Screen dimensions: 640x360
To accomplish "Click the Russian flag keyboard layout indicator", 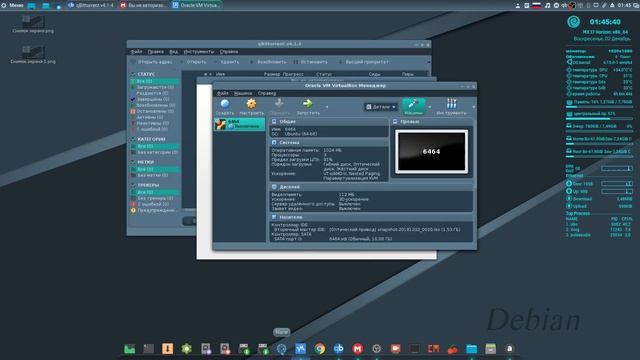I will [537, 5].
